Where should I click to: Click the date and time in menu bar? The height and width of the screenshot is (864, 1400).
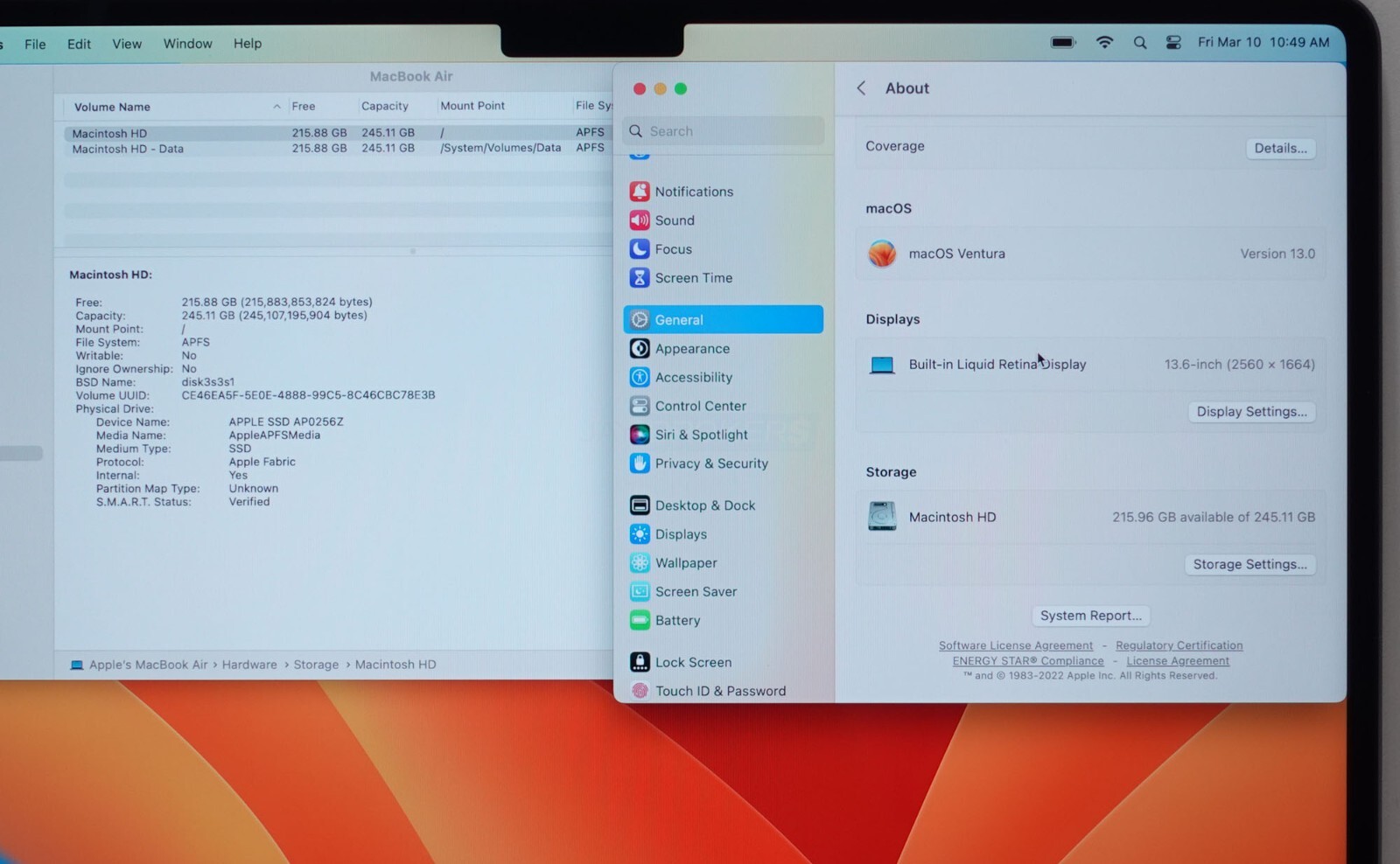(x=1263, y=42)
